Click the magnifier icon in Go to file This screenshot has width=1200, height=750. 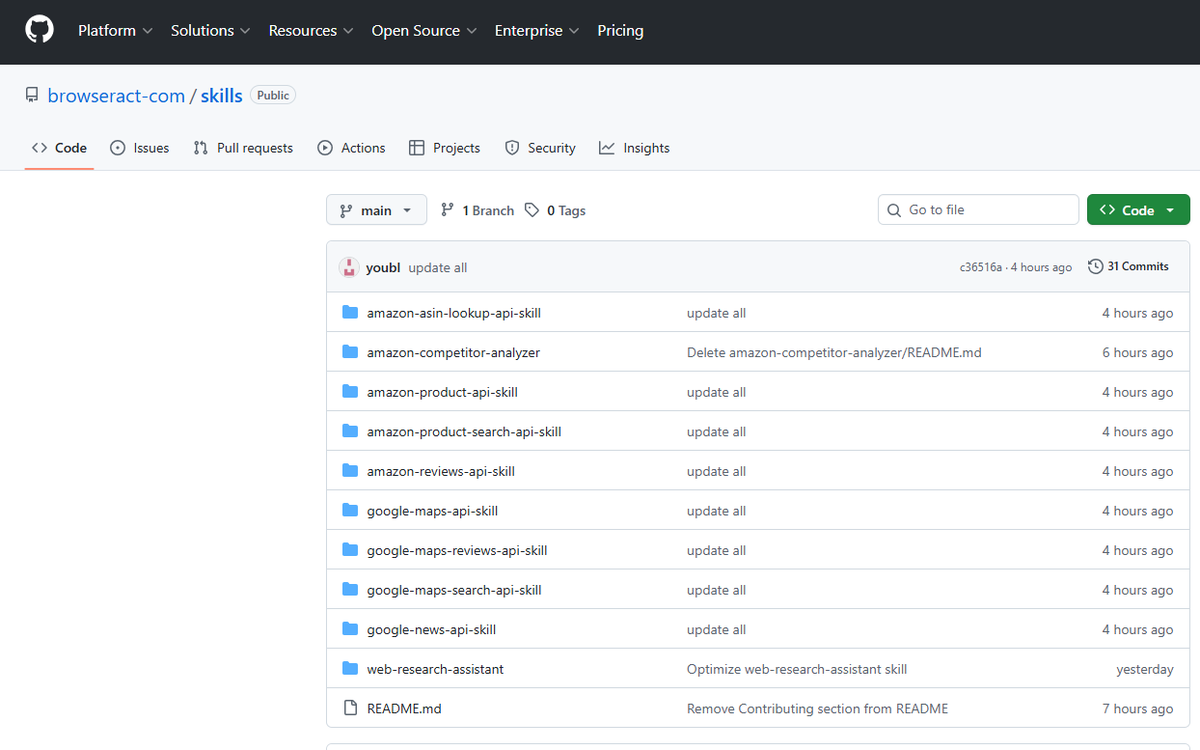click(893, 209)
